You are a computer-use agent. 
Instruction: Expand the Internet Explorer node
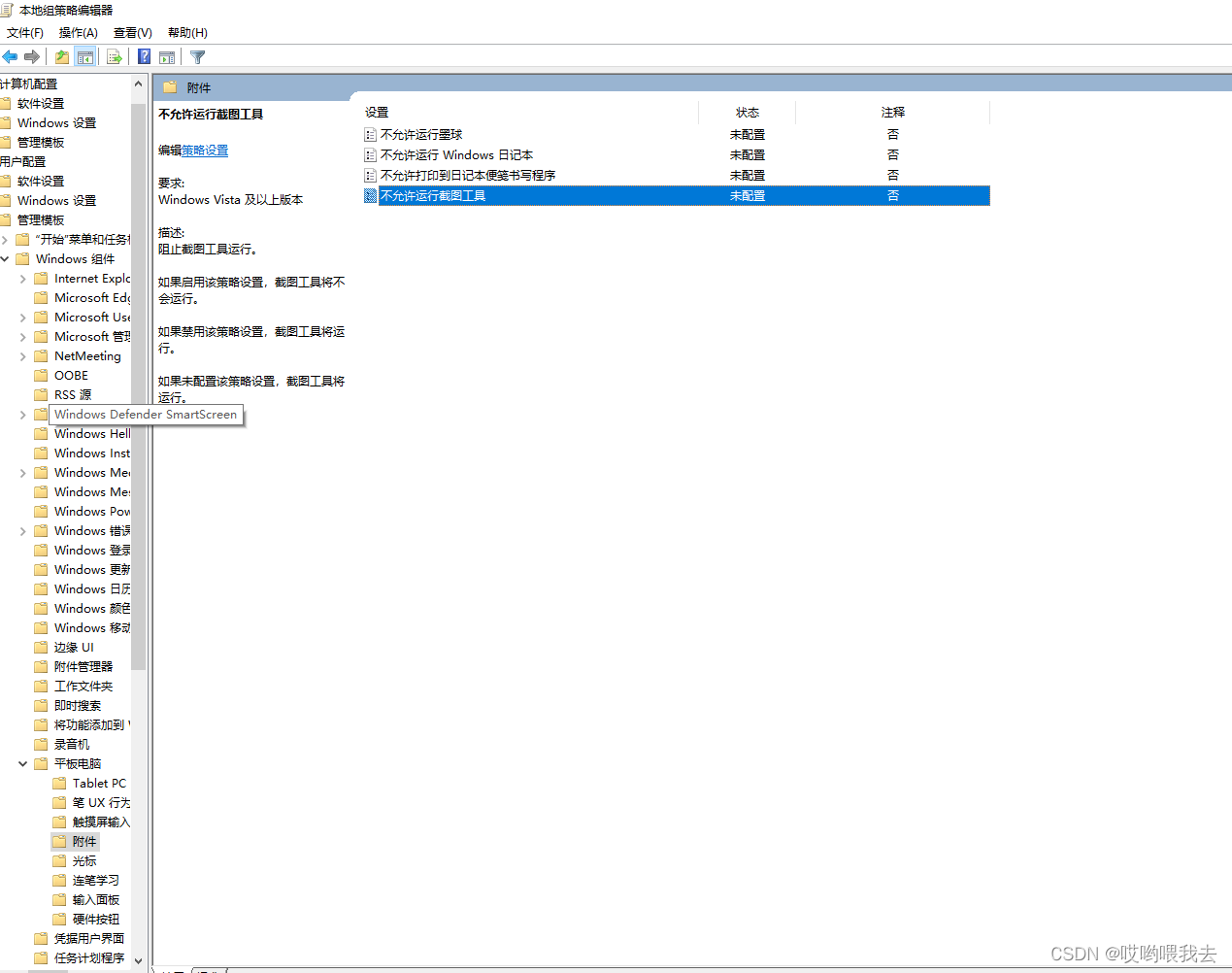[23, 278]
